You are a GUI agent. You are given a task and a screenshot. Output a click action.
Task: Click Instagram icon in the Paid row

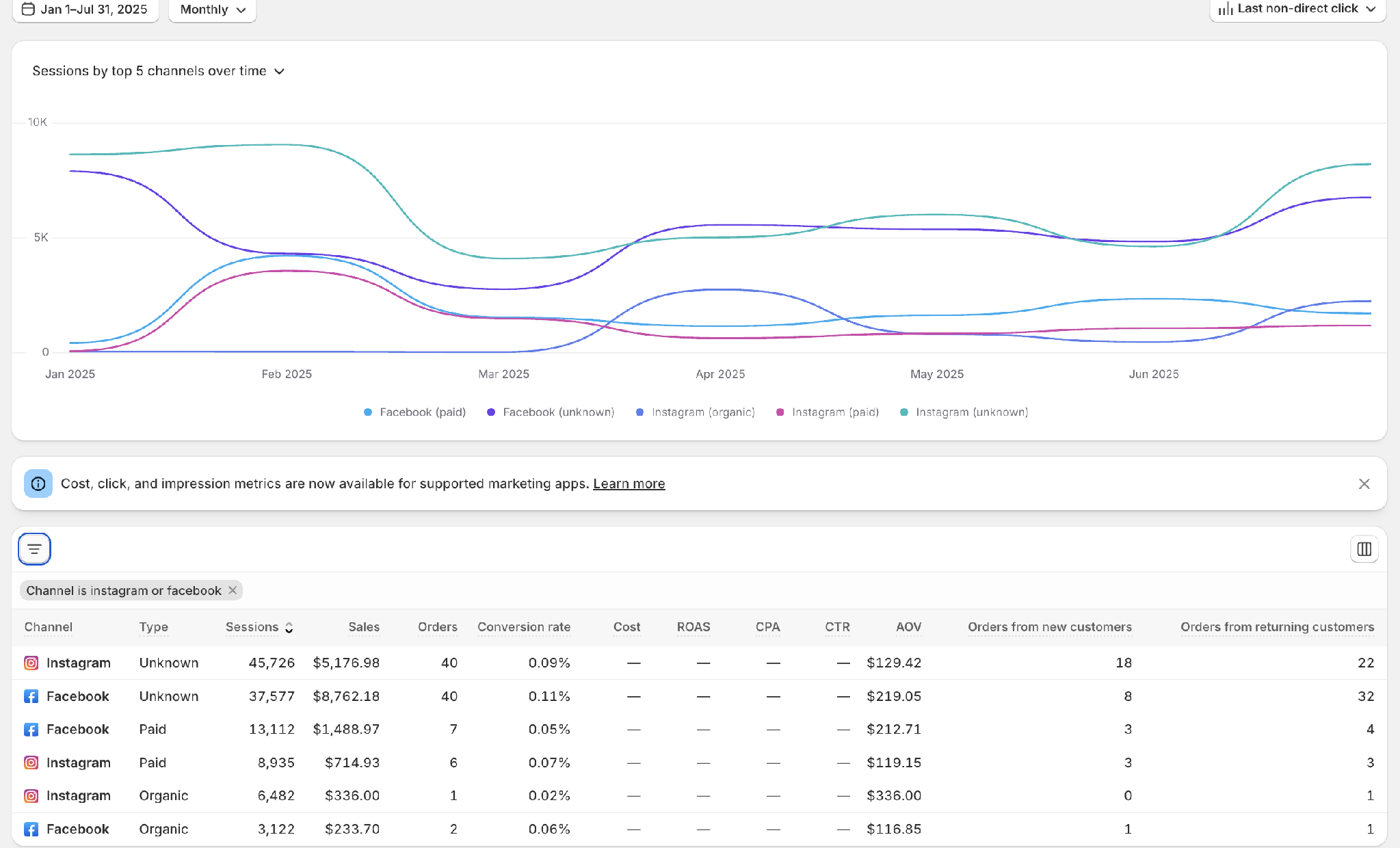coord(31,763)
